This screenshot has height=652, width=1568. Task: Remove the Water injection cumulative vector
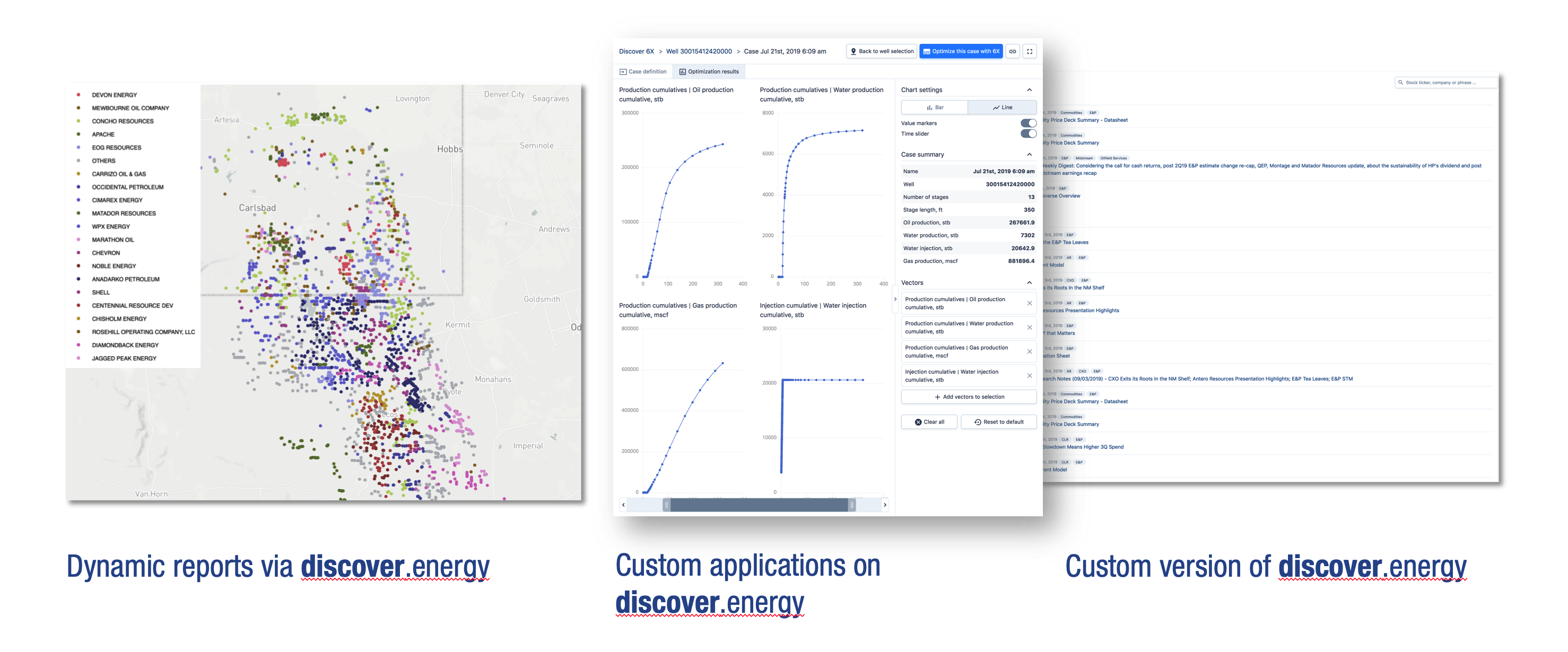click(x=1029, y=376)
